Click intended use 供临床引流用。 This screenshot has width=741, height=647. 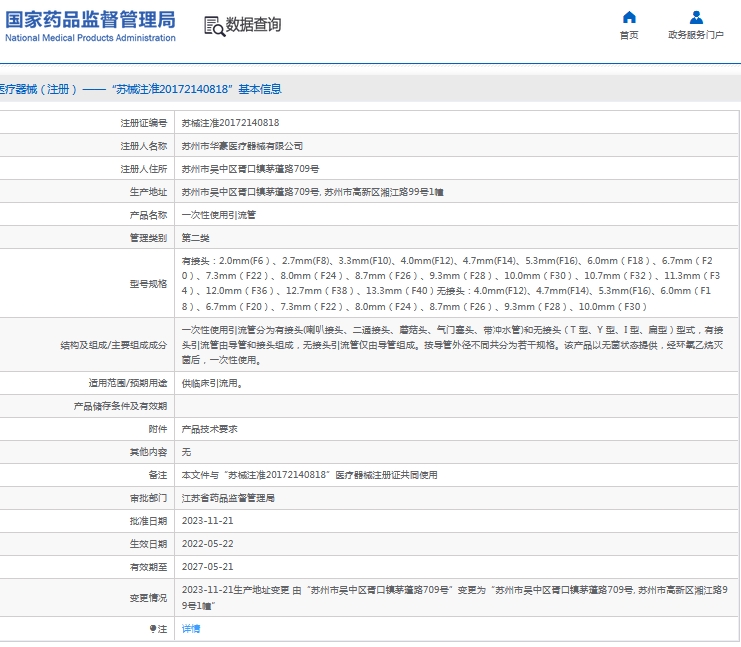(213, 383)
